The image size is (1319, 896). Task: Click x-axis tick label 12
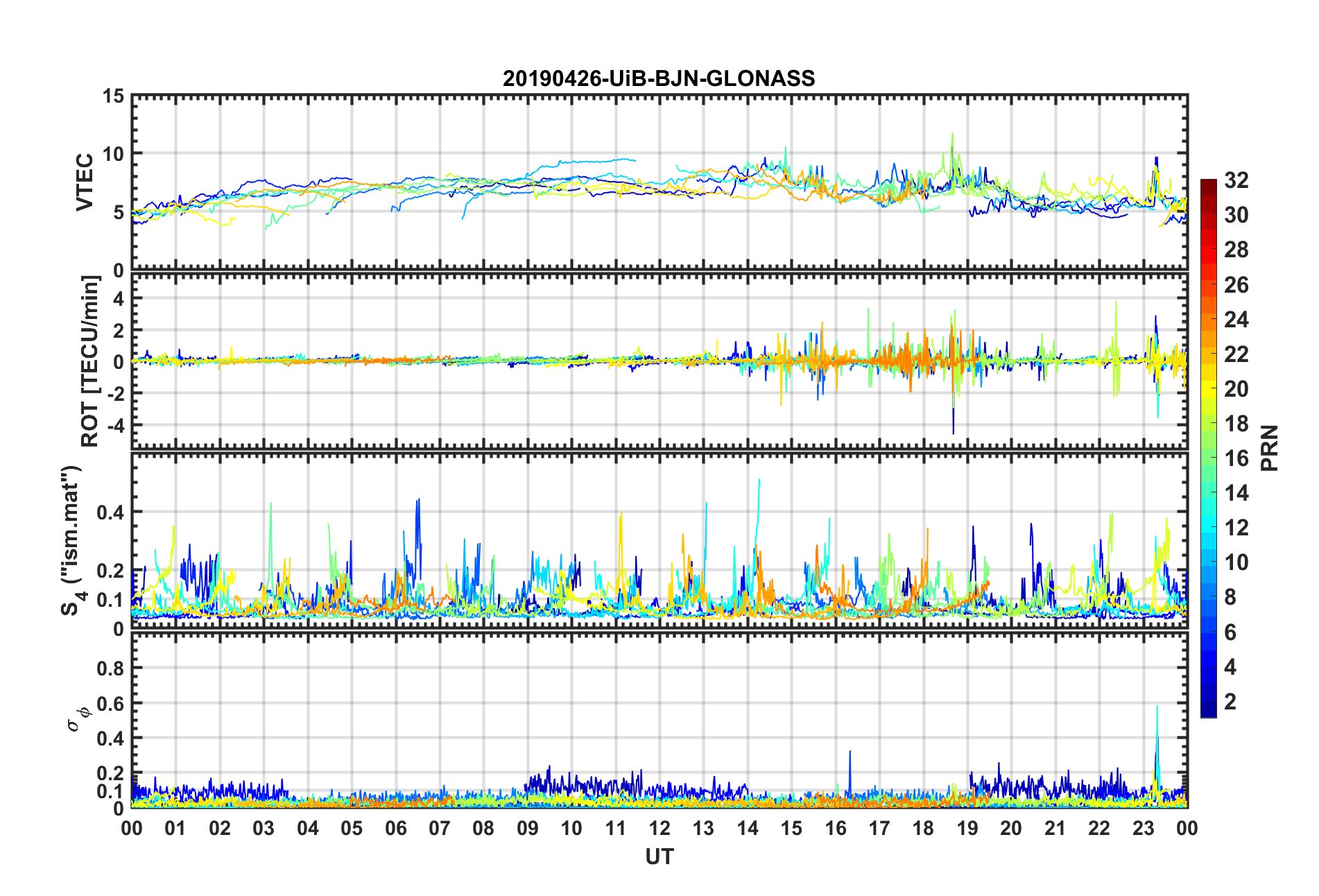tap(659, 828)
